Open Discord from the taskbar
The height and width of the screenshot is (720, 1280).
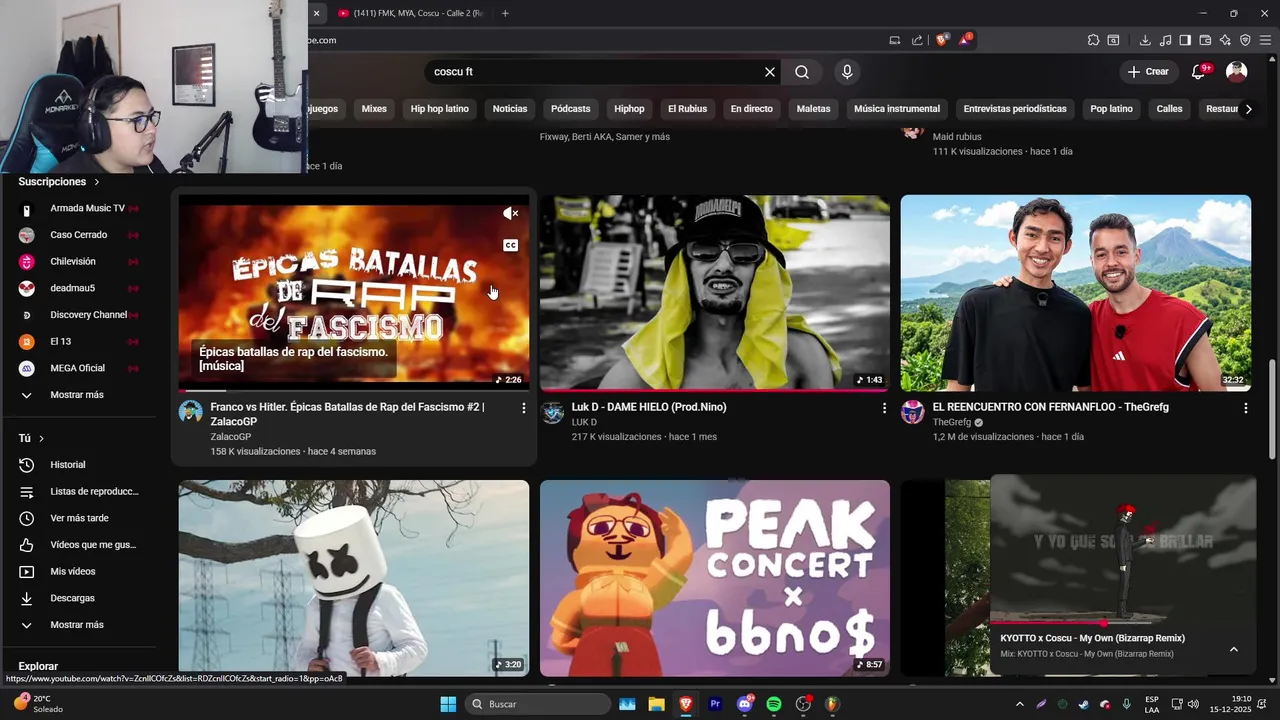tap(745, 704)
